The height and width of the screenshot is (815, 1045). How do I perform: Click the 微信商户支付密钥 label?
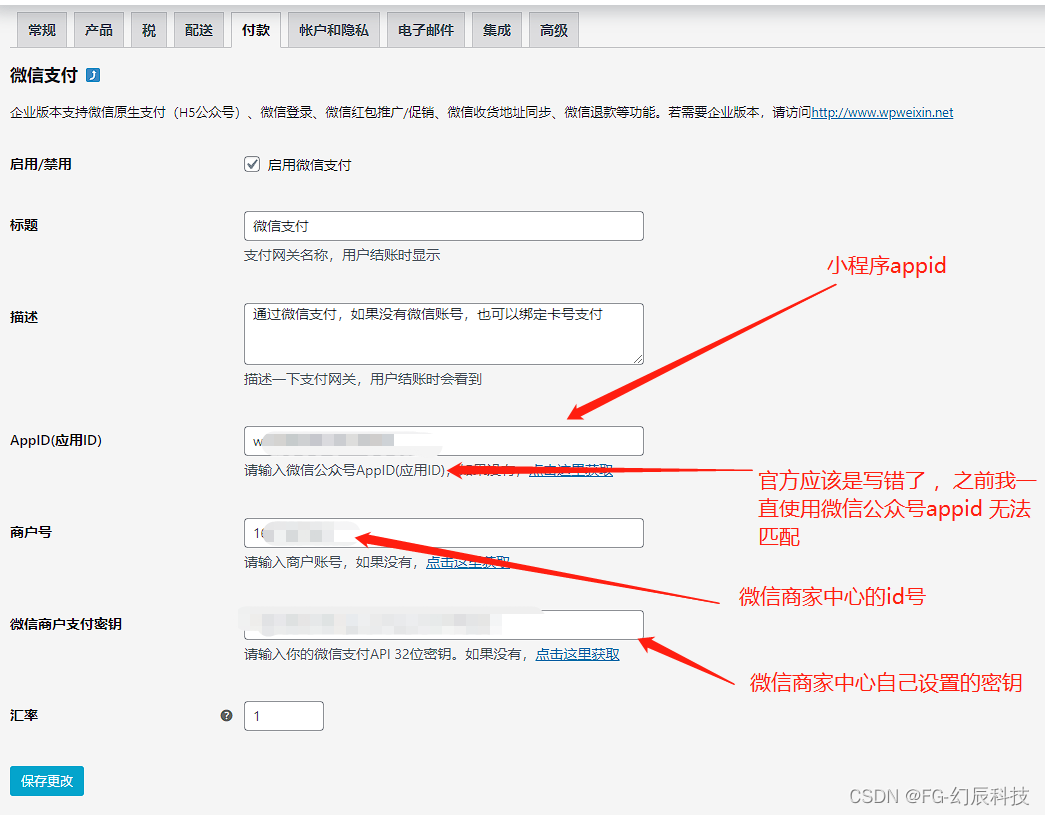65,624
